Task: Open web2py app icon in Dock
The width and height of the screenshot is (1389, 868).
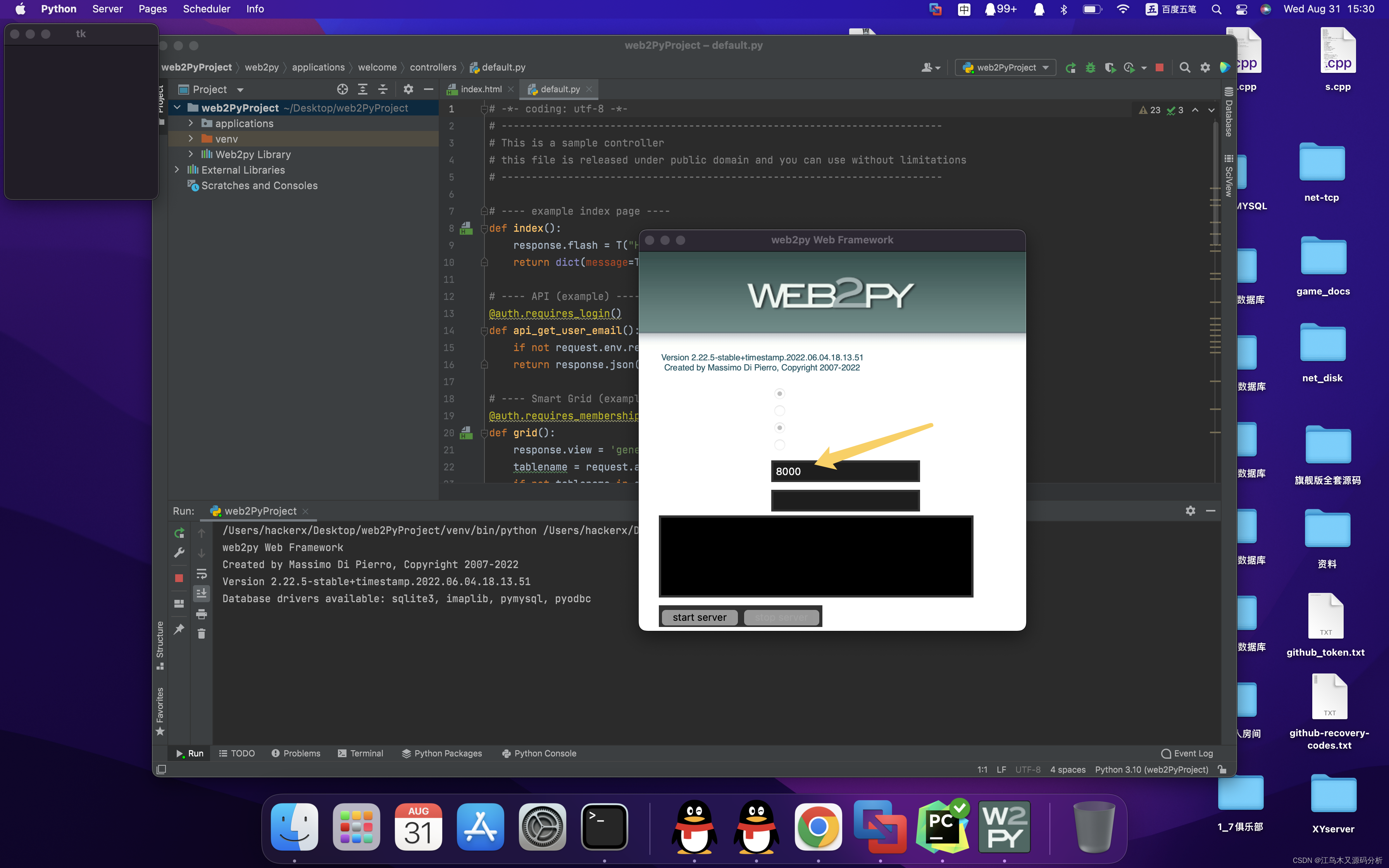Action: [1005, 827]
